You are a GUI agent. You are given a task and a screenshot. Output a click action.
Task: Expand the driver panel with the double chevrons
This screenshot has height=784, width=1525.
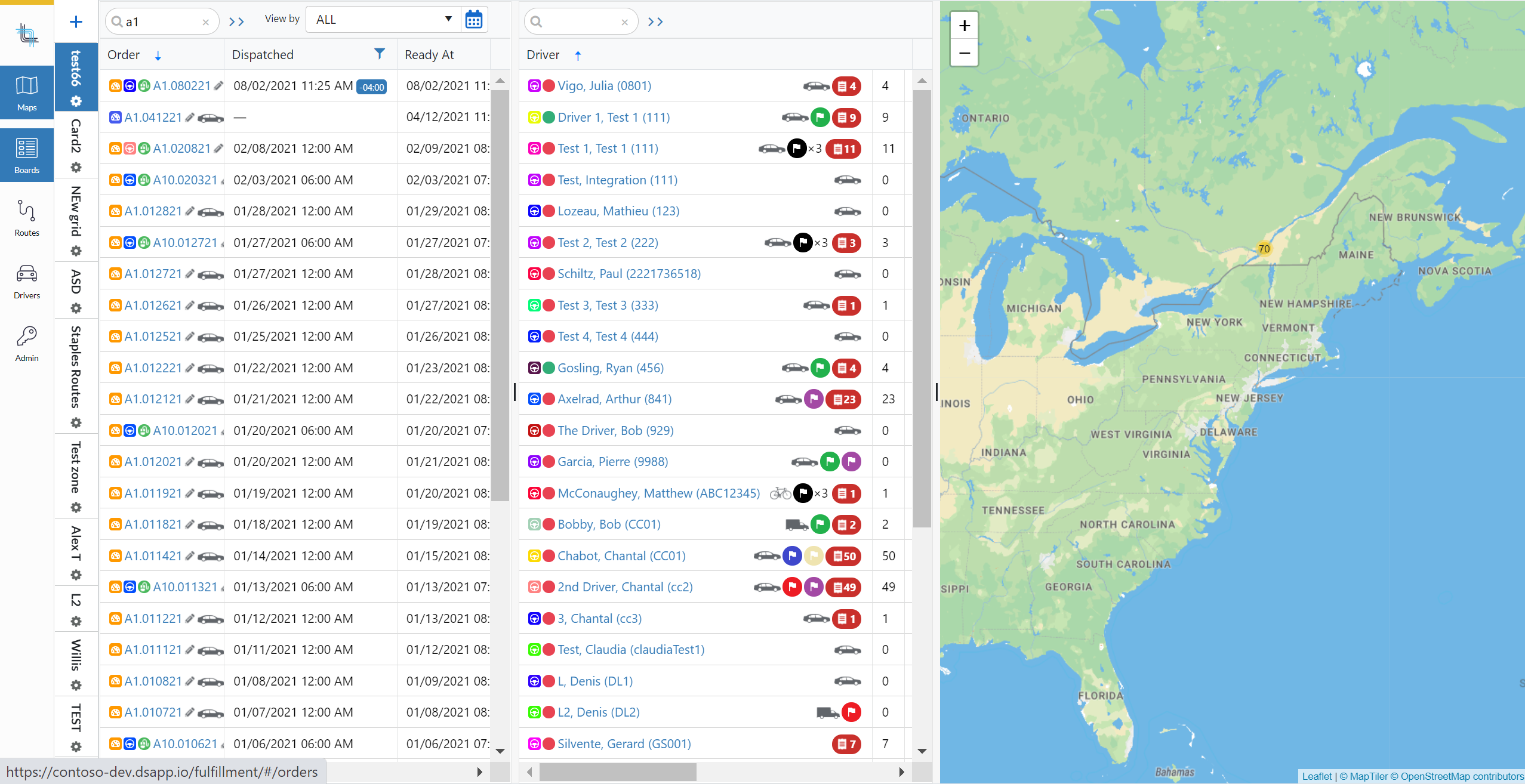[x=655, y=21]
